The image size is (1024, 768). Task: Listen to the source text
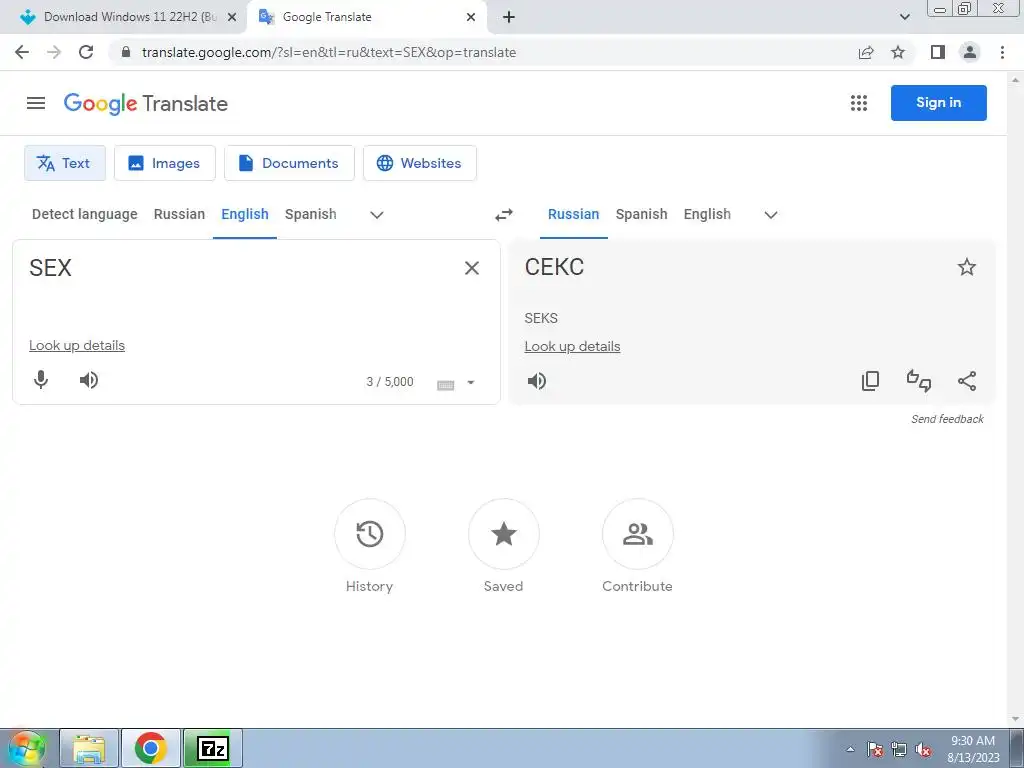pyautogui.click(x=89, y=380)
